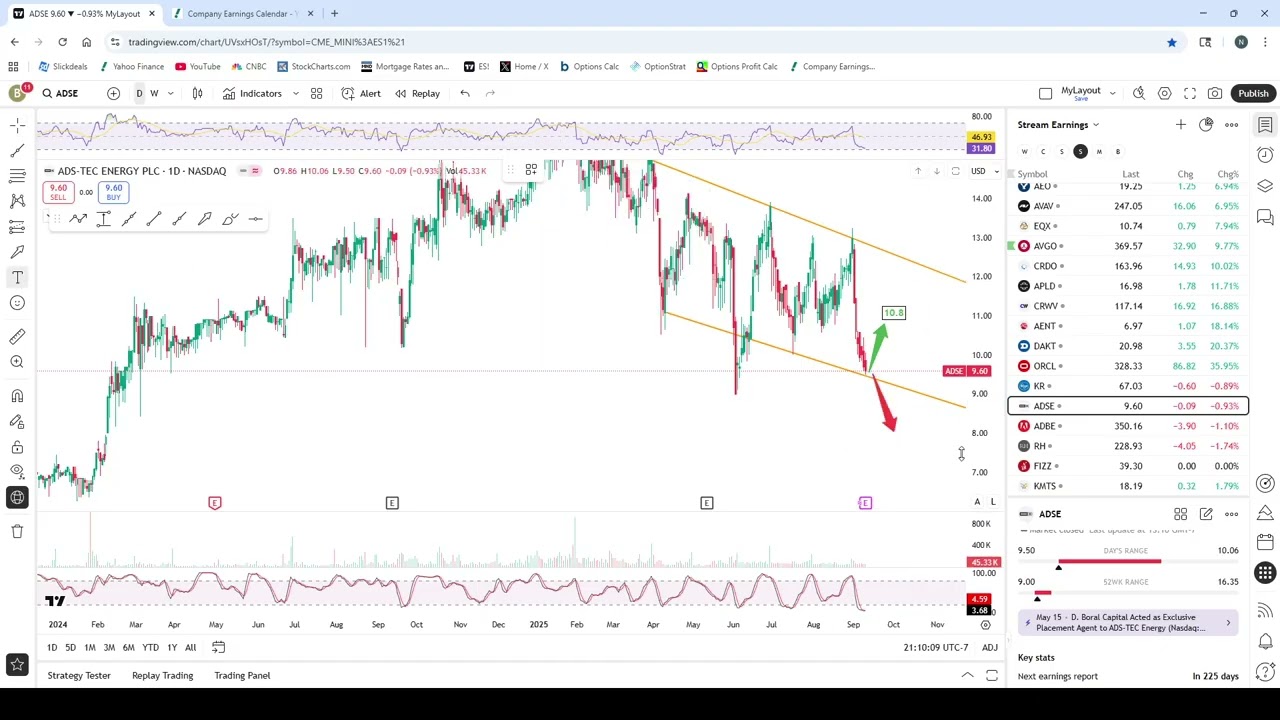Select the trend line drawing tool
The width and height of the screenshot is (1280, 720).
(x=17, y=150)
